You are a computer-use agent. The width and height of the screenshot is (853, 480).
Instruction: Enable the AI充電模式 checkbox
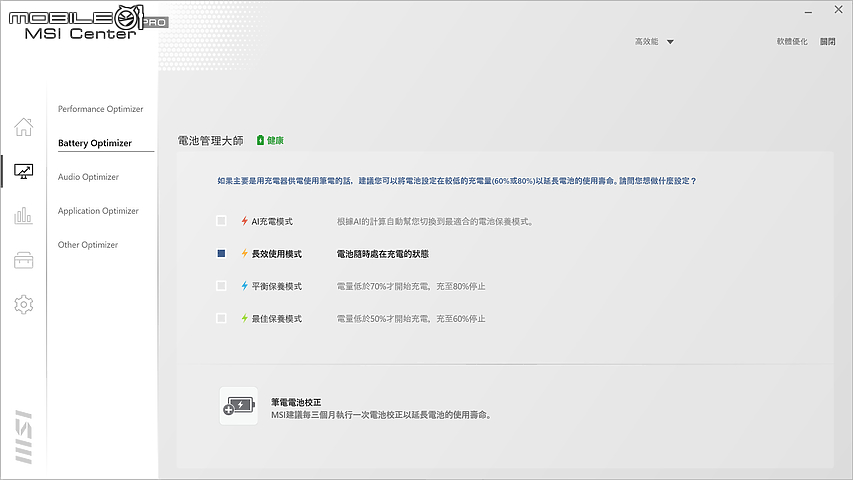[221, 221]
